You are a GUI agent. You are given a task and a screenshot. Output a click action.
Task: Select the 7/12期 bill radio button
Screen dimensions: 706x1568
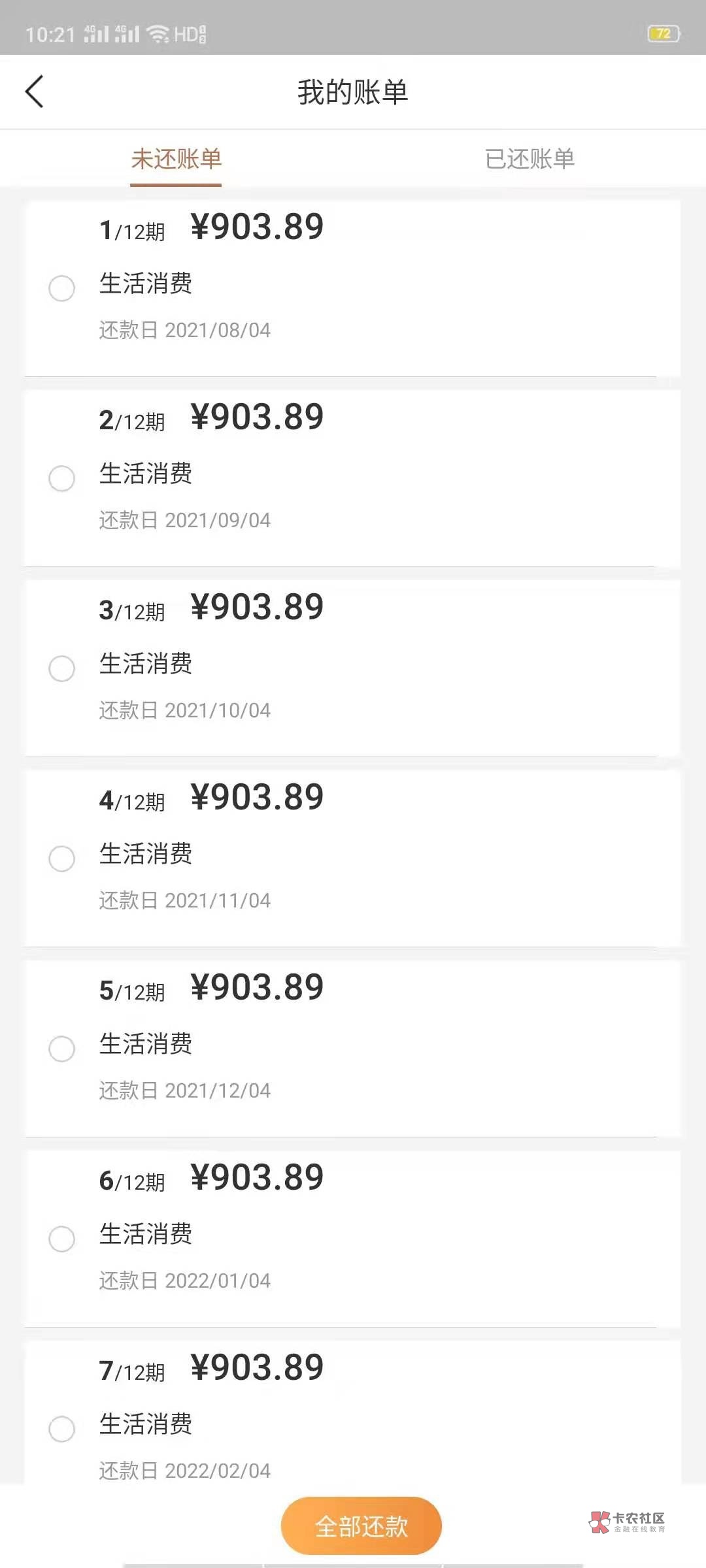pyautogui.click(x=62, y=1429)
